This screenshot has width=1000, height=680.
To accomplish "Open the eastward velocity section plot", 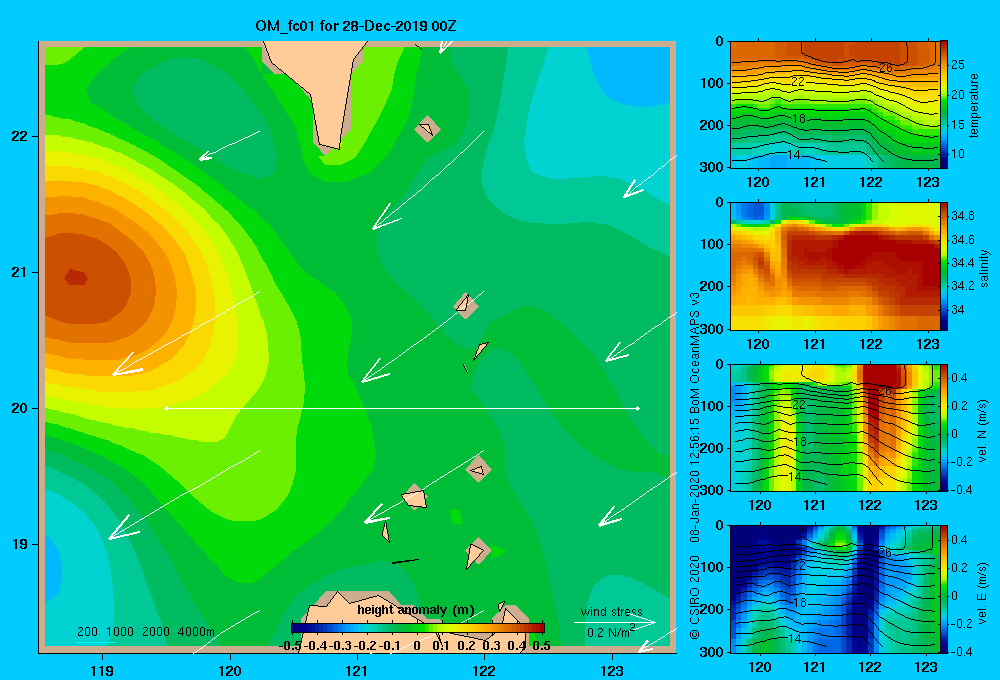I will coord(834,589).
